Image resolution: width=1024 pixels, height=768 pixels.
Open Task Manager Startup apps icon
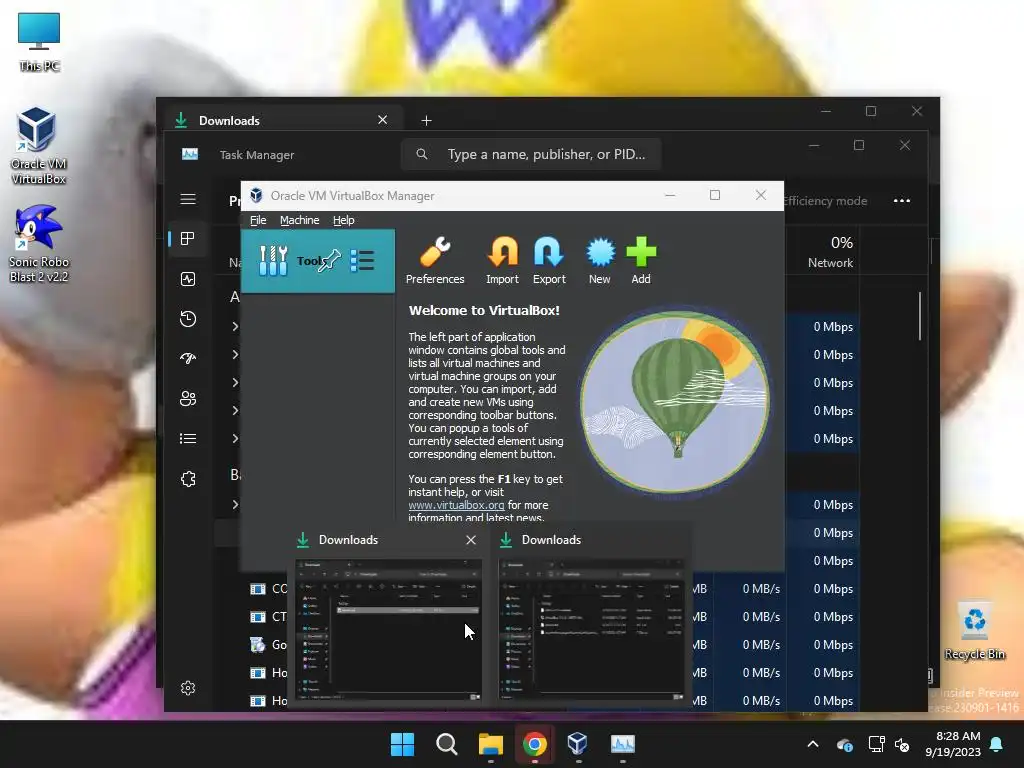tap(188, 359)
